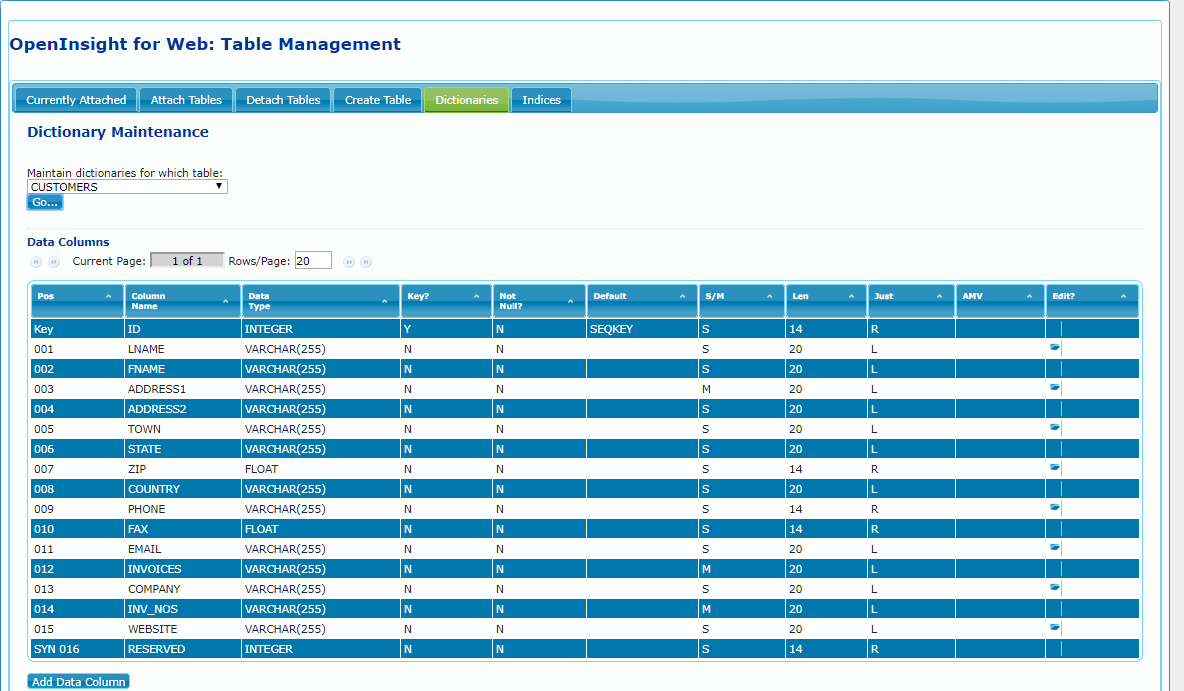Sort by the Len header arrow
Image resolution: width=1184 pixels, height=691 pixels.
tap(851, 297)
